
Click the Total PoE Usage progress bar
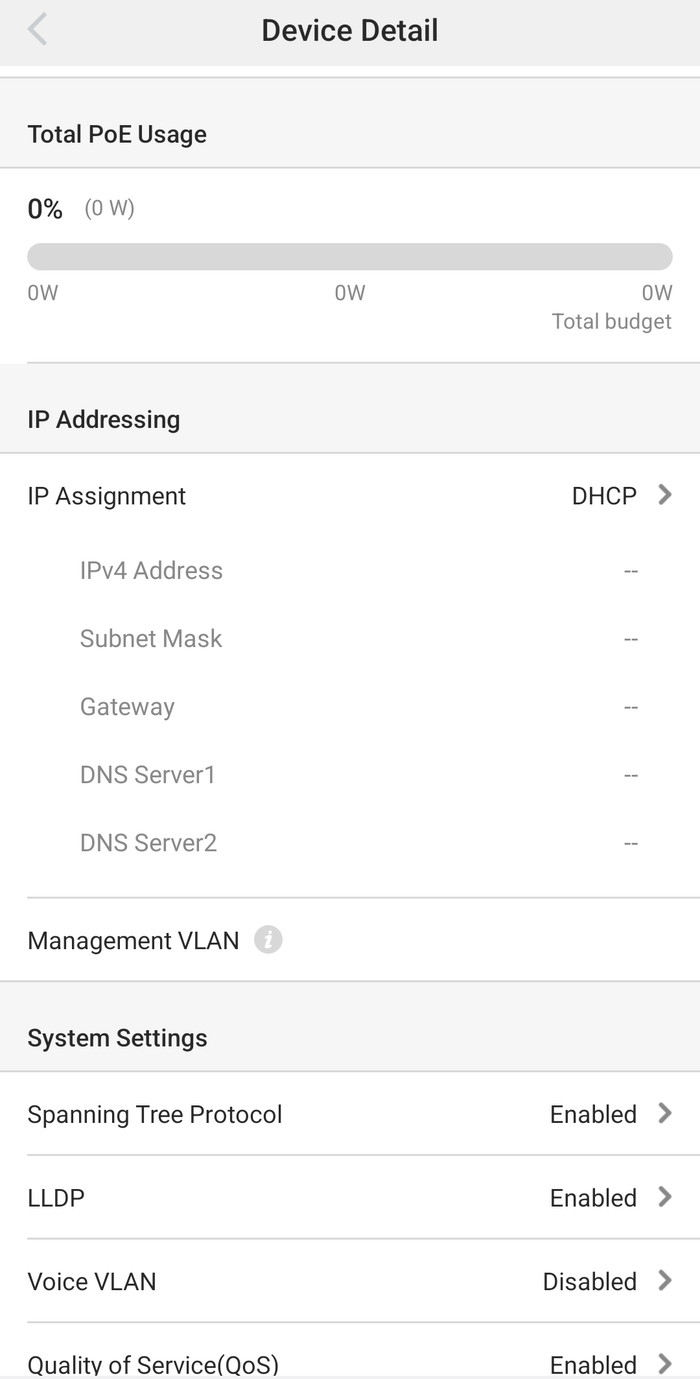coord(350,256)
